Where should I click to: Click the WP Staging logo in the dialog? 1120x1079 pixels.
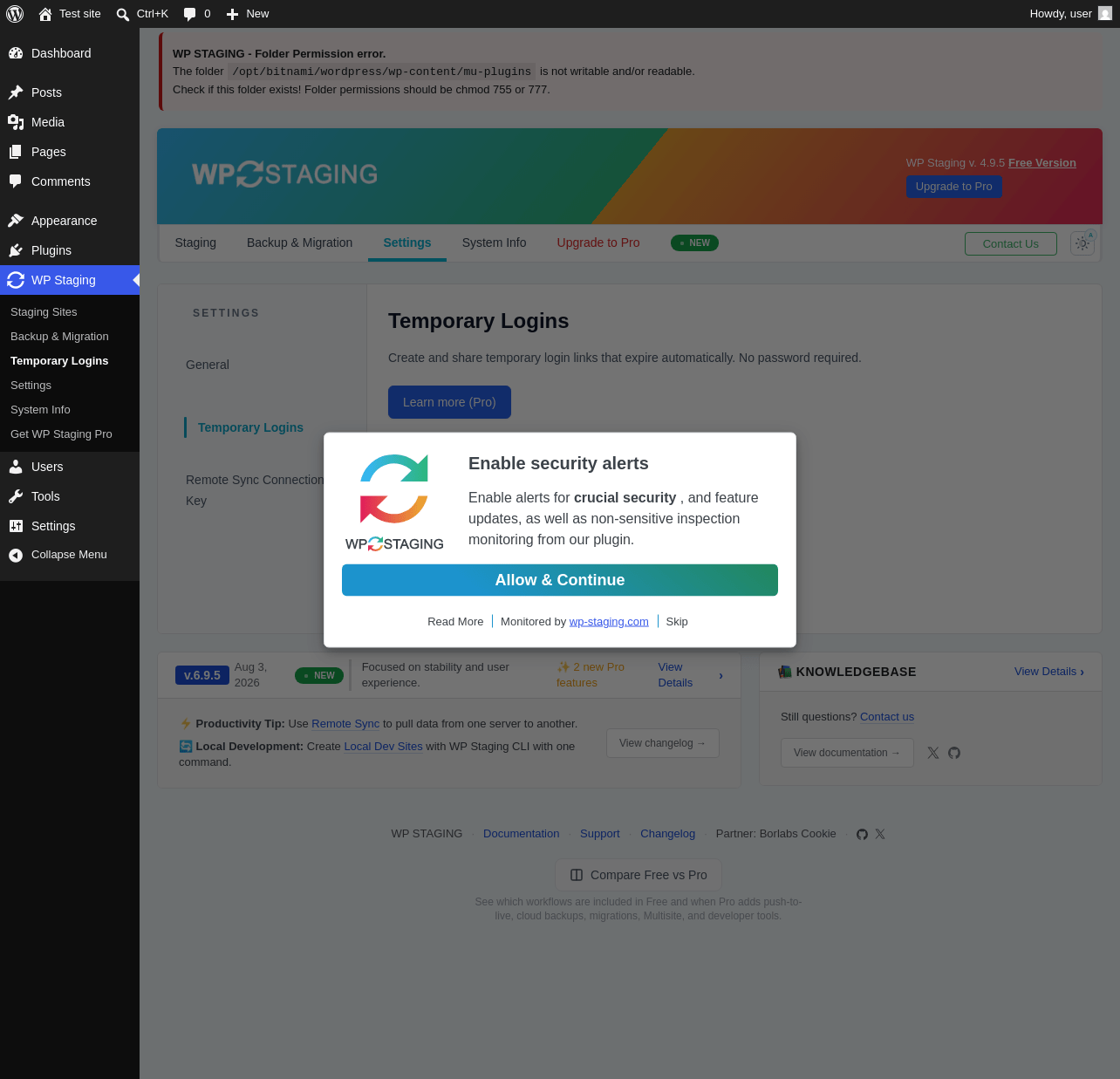pos(394,502)
